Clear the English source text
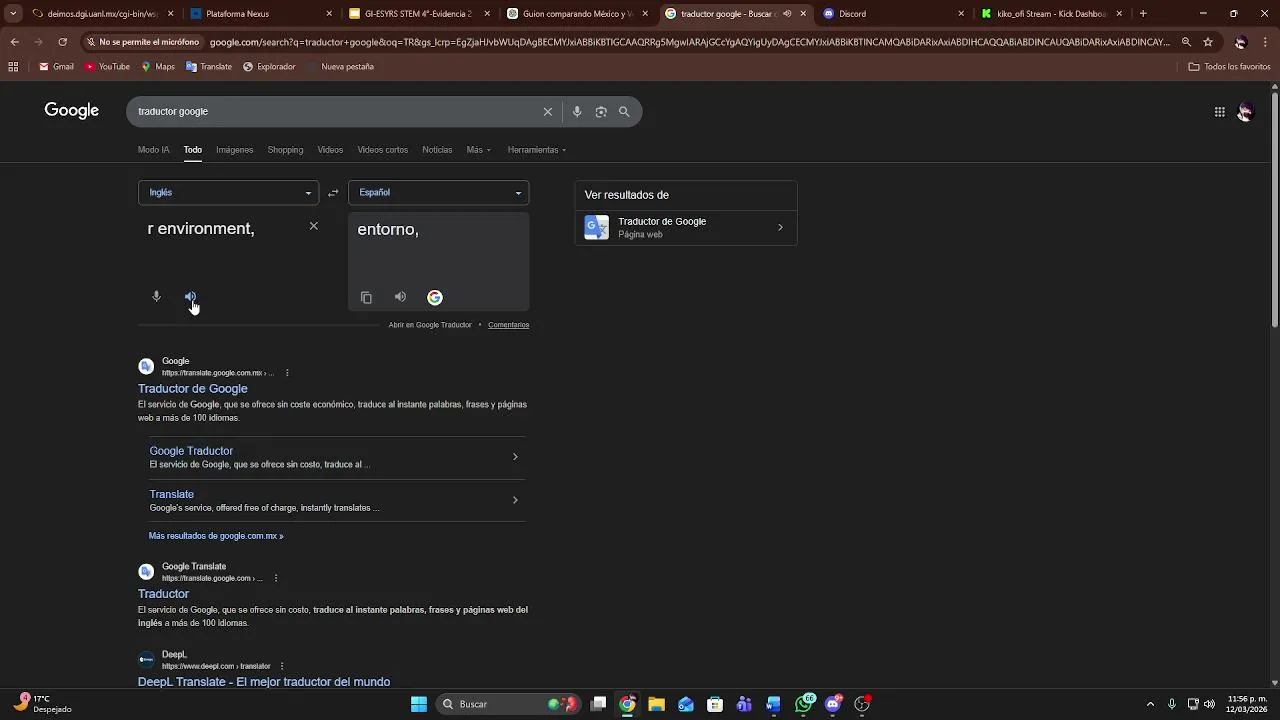Screen dimensions: 1280x720 click(313, 226)
